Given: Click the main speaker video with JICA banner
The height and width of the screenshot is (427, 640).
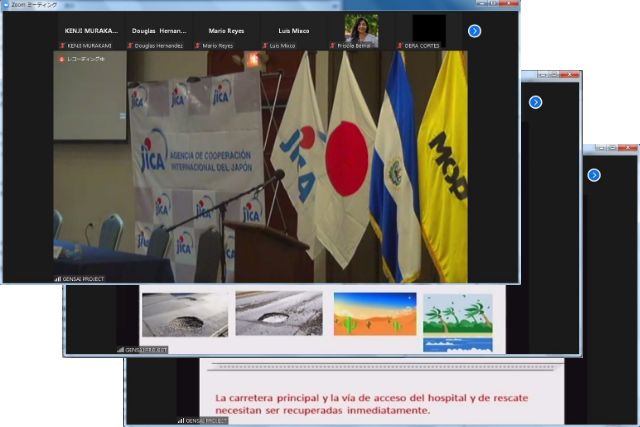Looking at the screenshot, I should [x=260, y=167].
